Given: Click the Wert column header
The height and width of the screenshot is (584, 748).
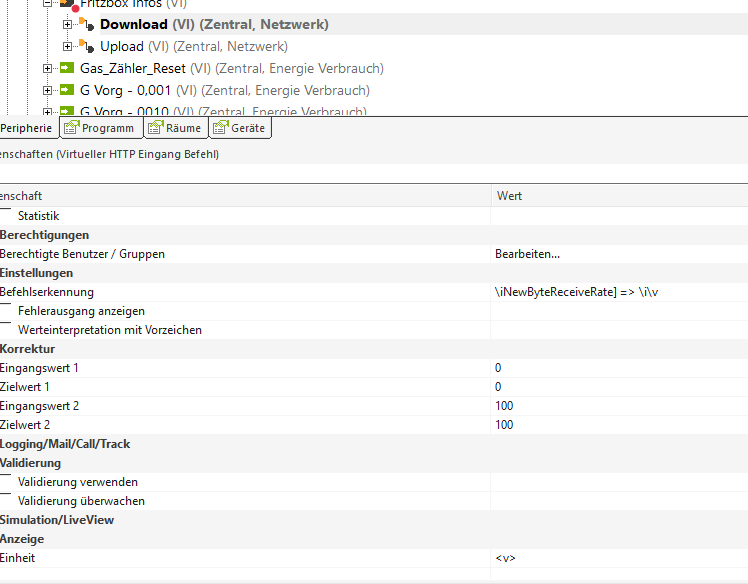Looking at the screenshot, I should tap(509, 196).
